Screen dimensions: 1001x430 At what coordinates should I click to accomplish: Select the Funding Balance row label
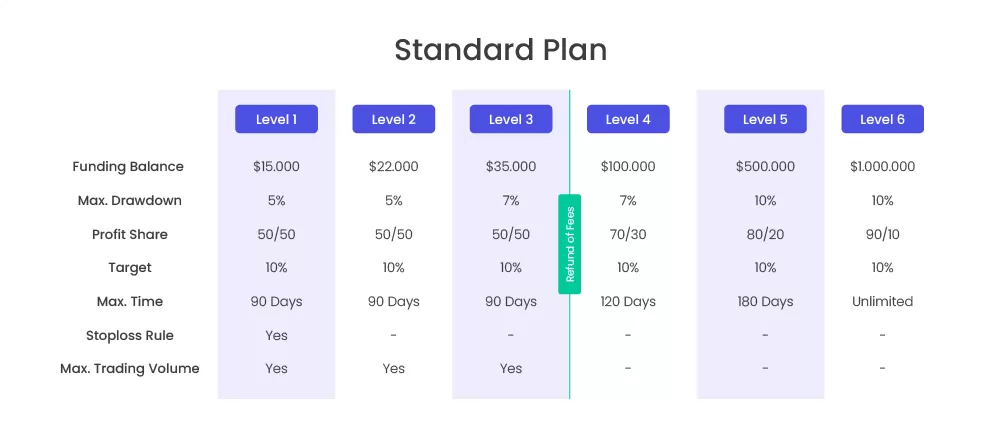click(x=128, y=167)
